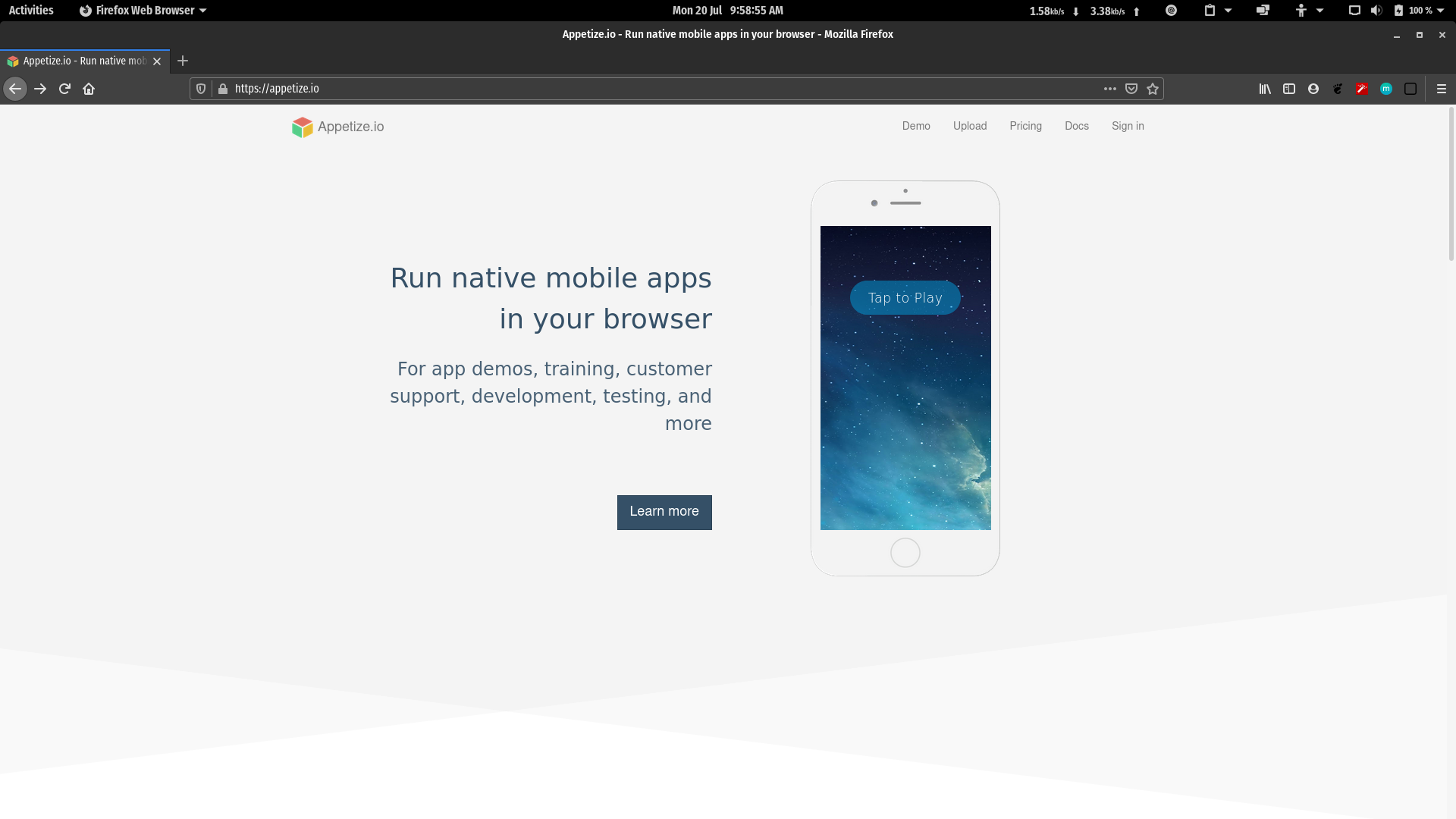The width and height of the screenshot is (1456, 819).
Task: Click the Learn more button
Action: coord(664,512)
